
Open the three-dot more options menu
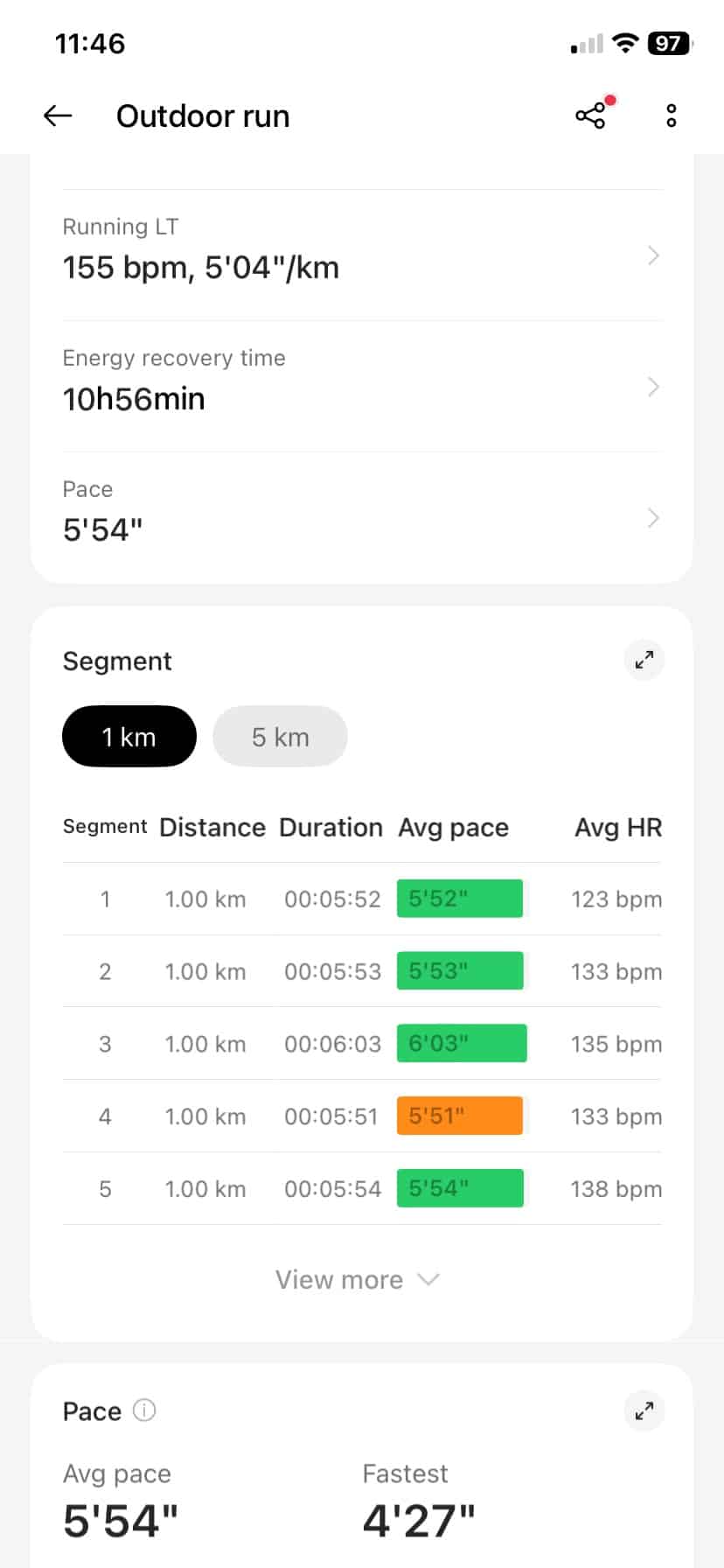click(671, 115)
